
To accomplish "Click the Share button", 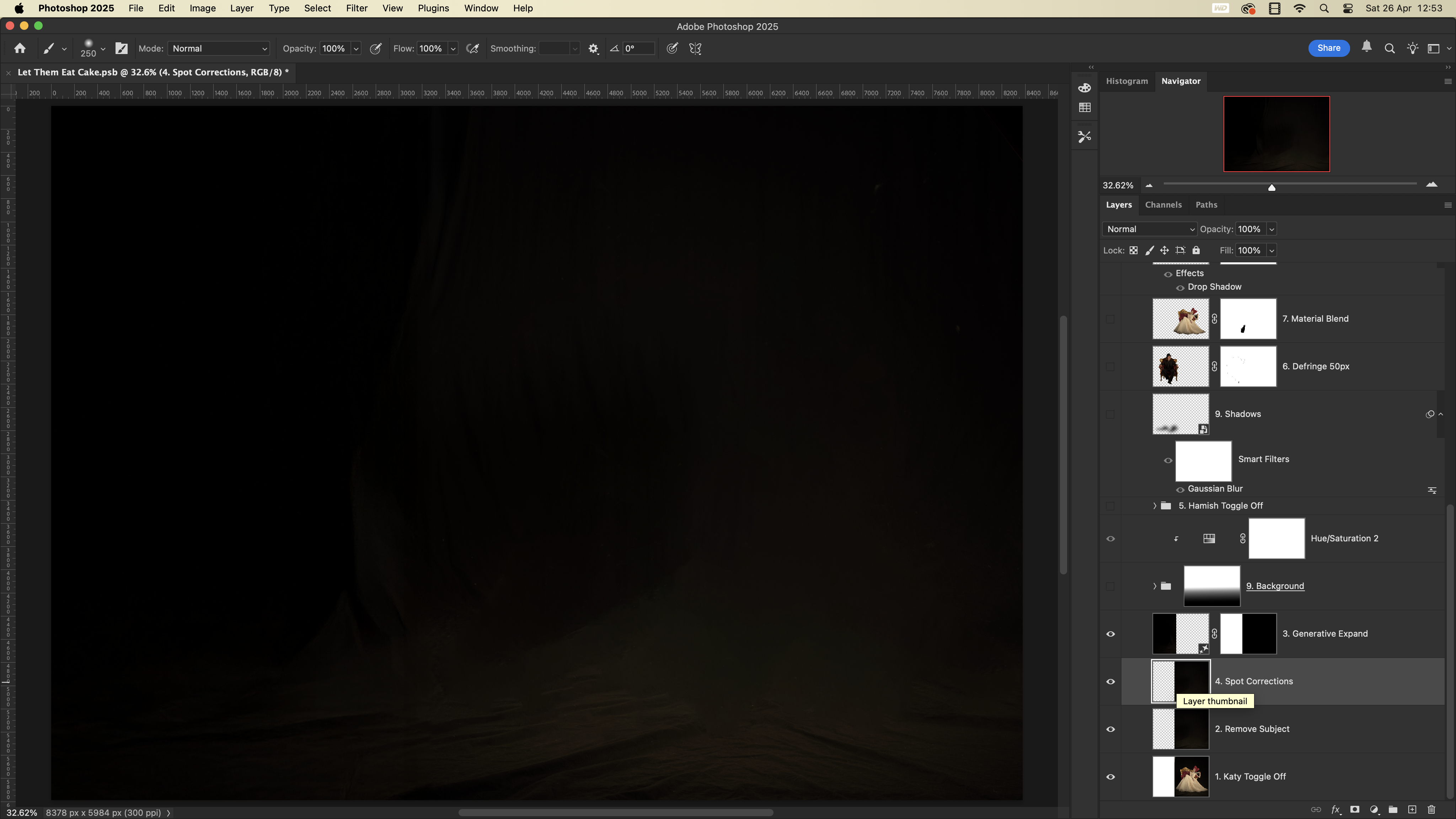I will click(1328, 48).
